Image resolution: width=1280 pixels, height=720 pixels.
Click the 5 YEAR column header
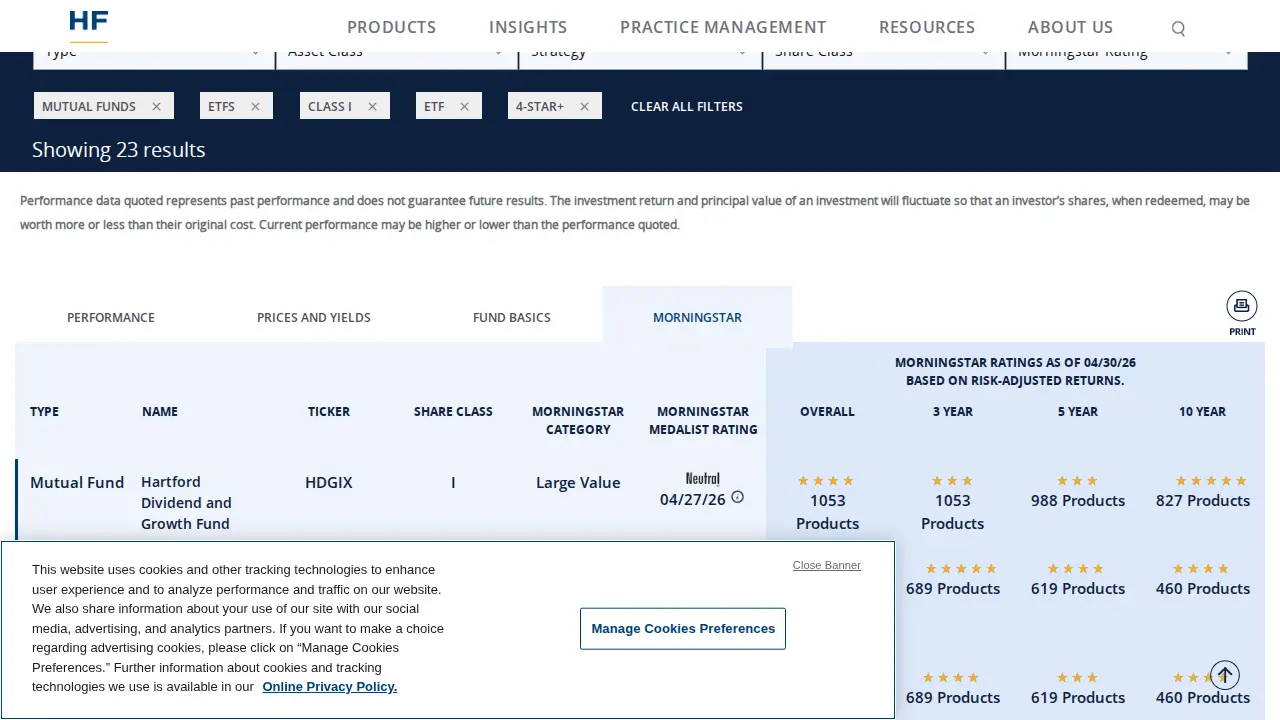tap(1078, 411)
